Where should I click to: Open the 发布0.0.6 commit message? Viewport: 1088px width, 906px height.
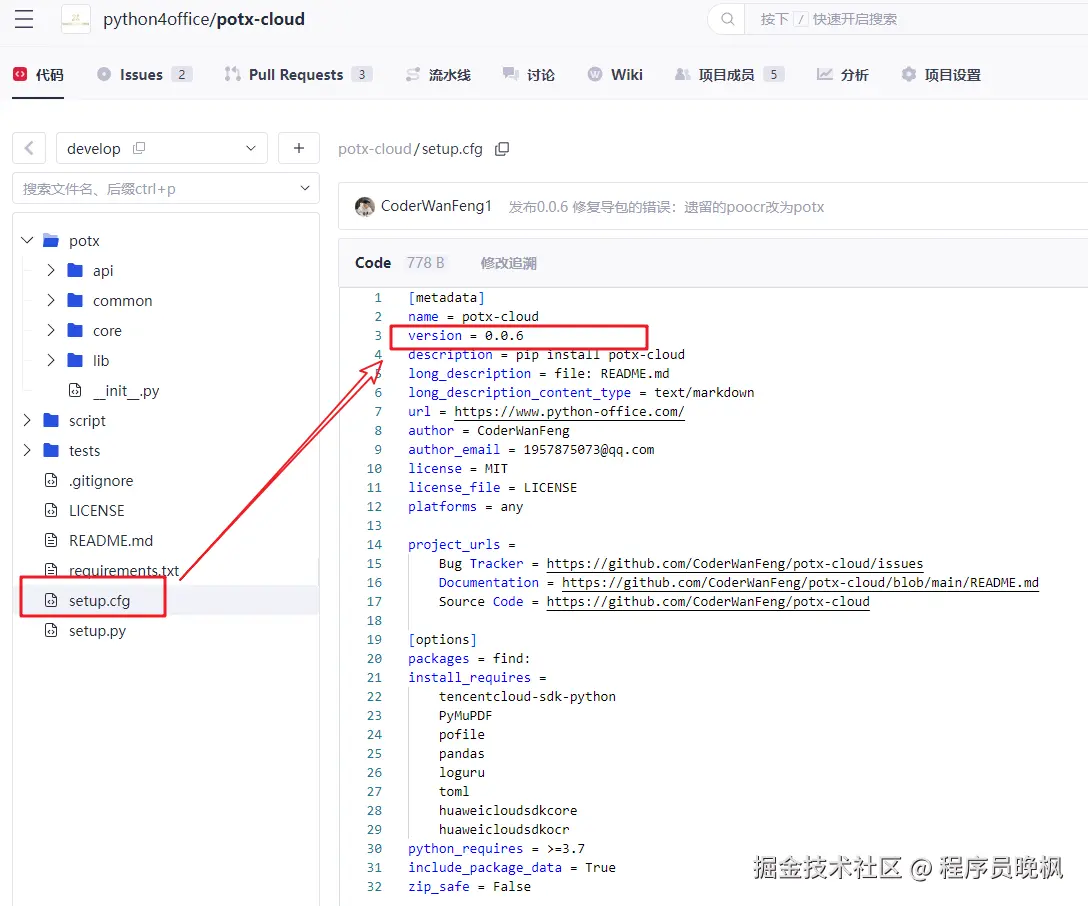(666, 207)
